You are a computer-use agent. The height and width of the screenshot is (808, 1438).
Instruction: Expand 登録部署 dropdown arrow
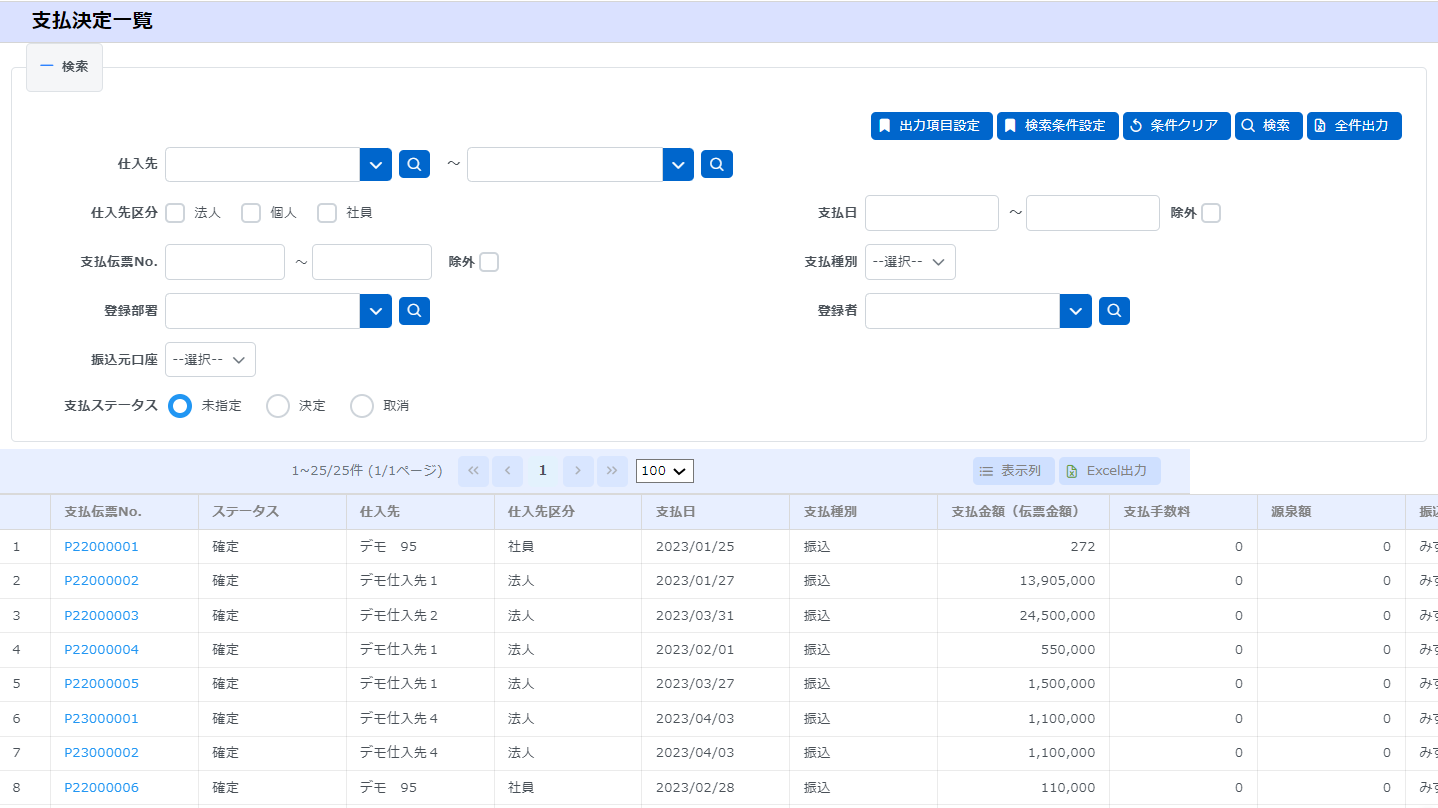(375, 311)
